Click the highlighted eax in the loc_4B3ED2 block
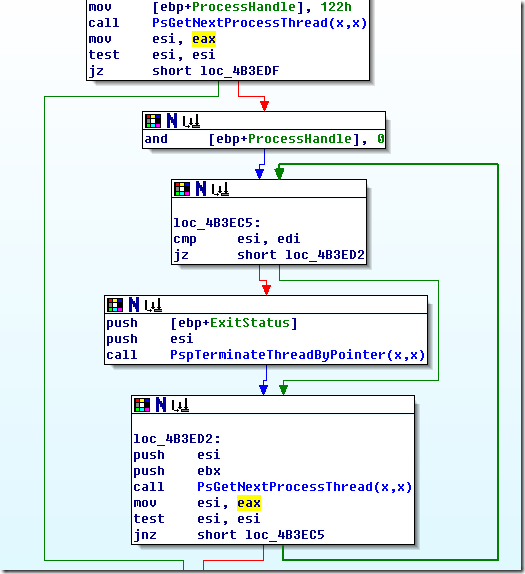 click(x=249, y=503)
